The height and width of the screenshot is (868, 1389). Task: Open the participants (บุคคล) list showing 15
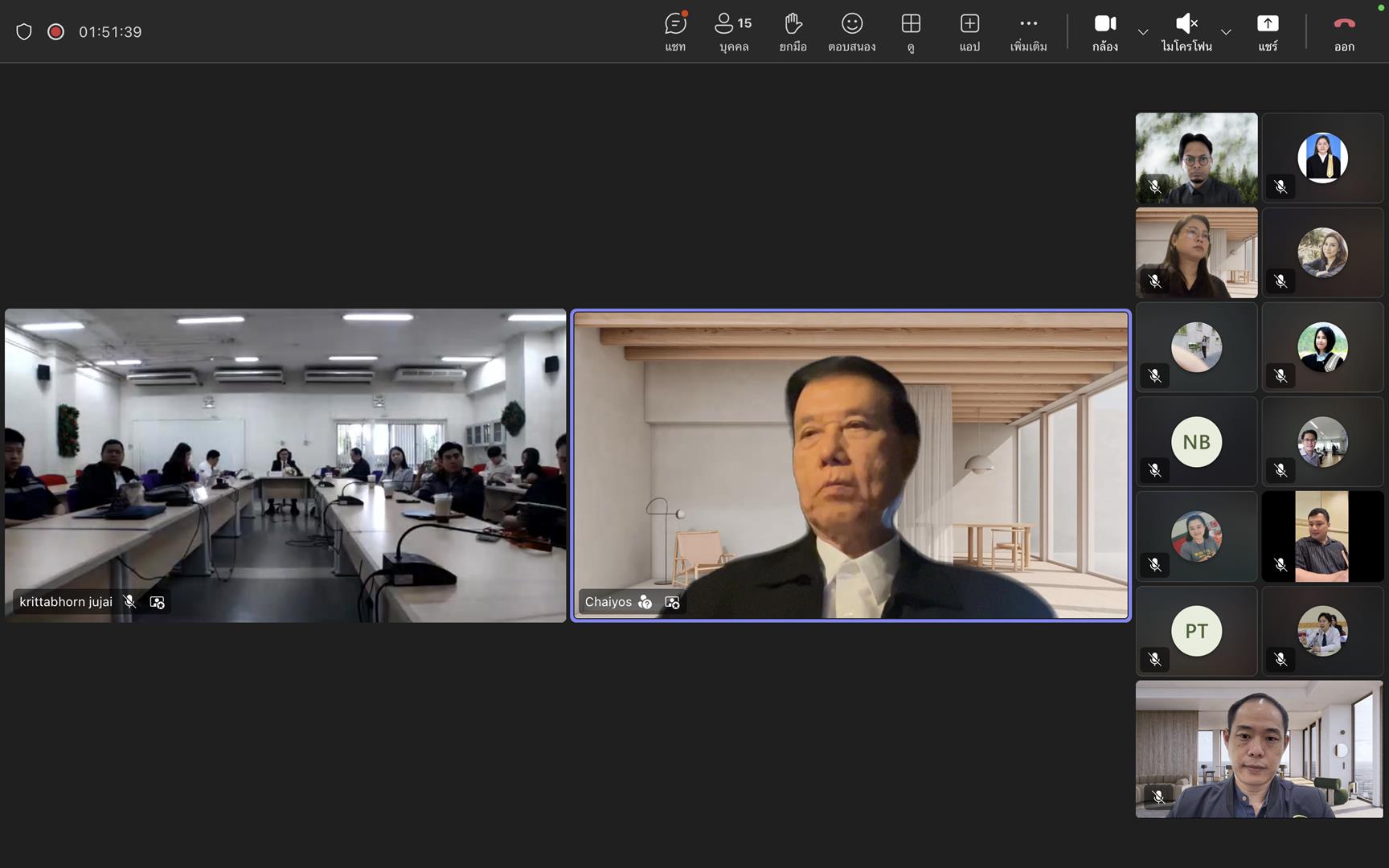tap(732, 24)
